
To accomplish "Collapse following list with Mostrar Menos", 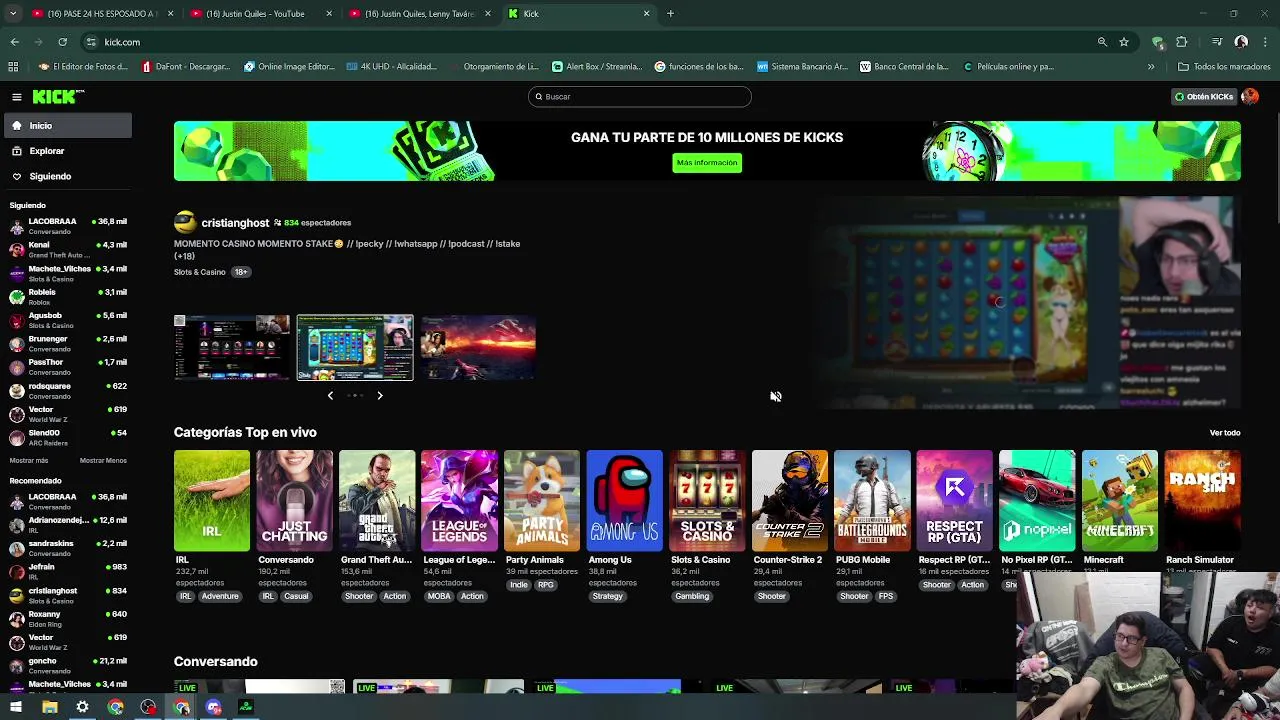I will [x=103, y=461].
